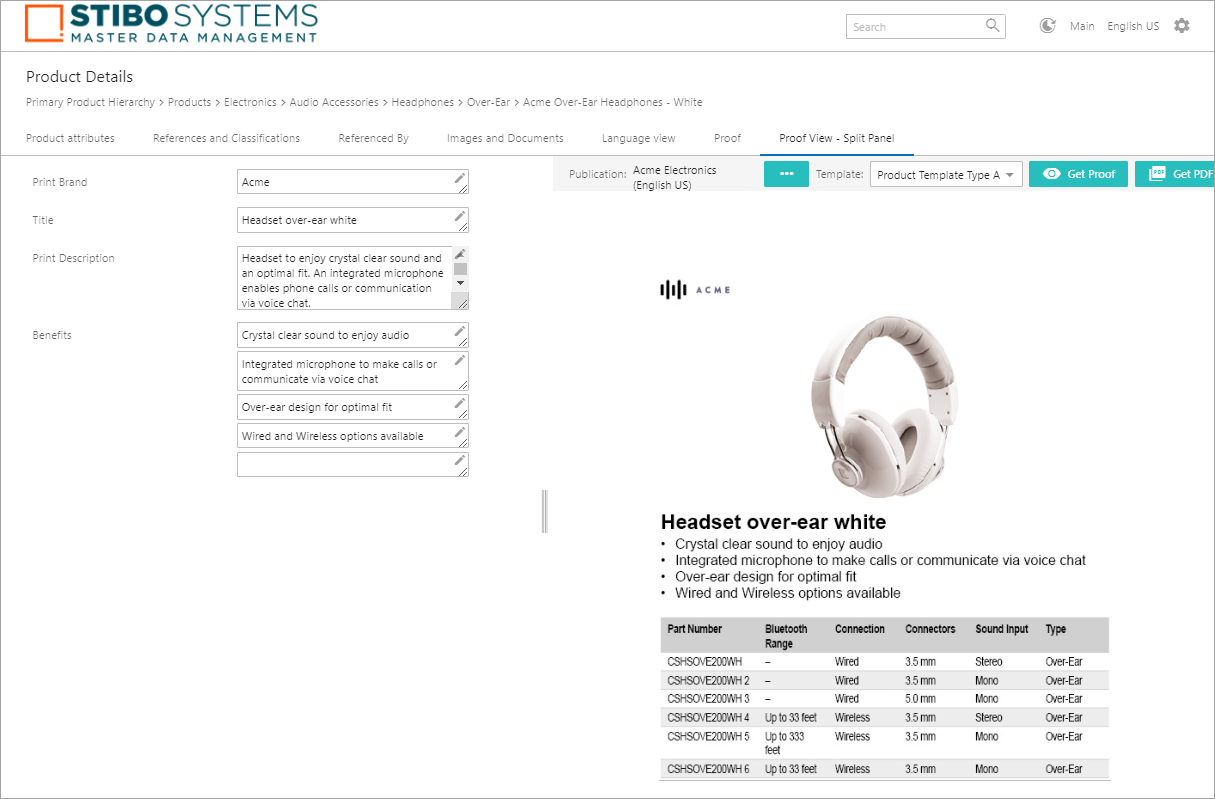The width and height of the screenshot is (1215, 799).
Task: Click the Acme logo in proof
Action: tap(696, 290)
